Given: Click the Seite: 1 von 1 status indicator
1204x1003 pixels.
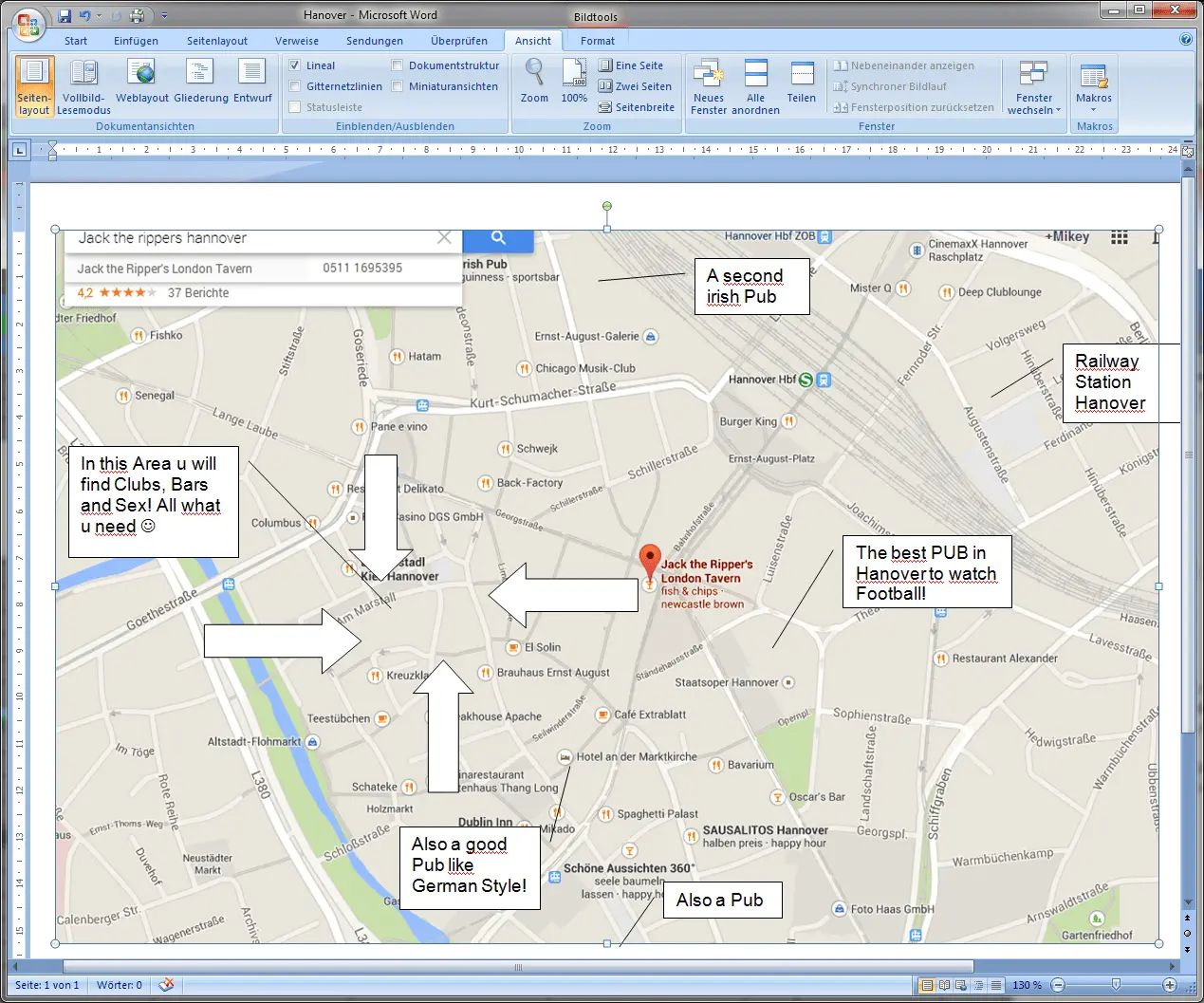Looking at the screenshot, I should (47, 985).
